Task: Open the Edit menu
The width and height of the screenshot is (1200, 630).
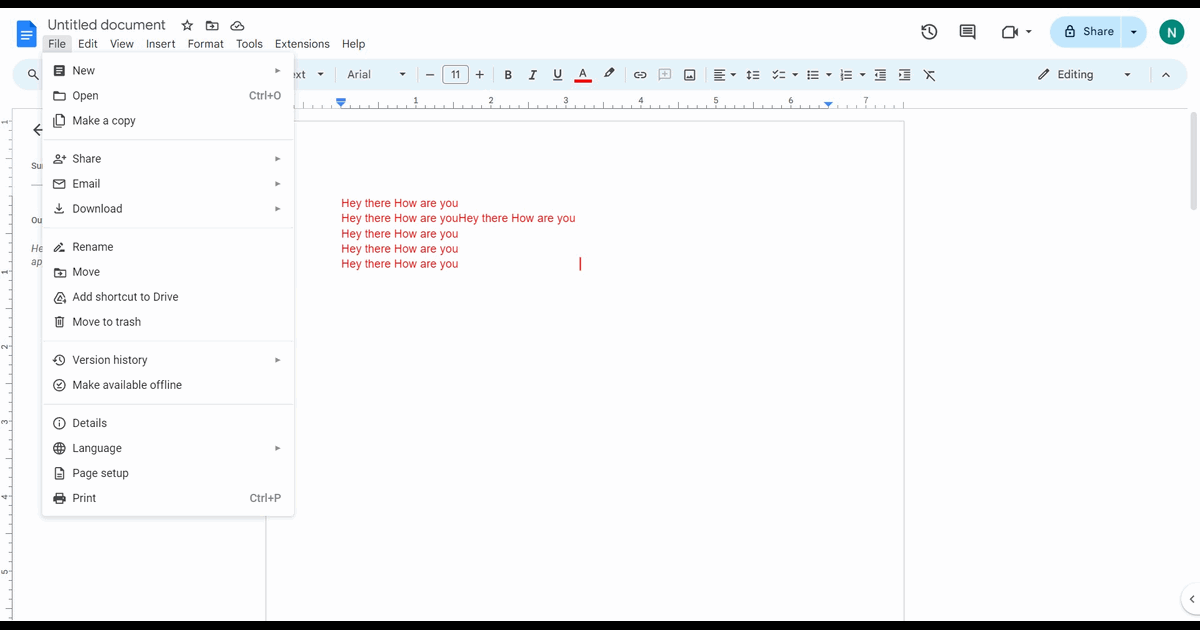Action: [x=88, y=44]
